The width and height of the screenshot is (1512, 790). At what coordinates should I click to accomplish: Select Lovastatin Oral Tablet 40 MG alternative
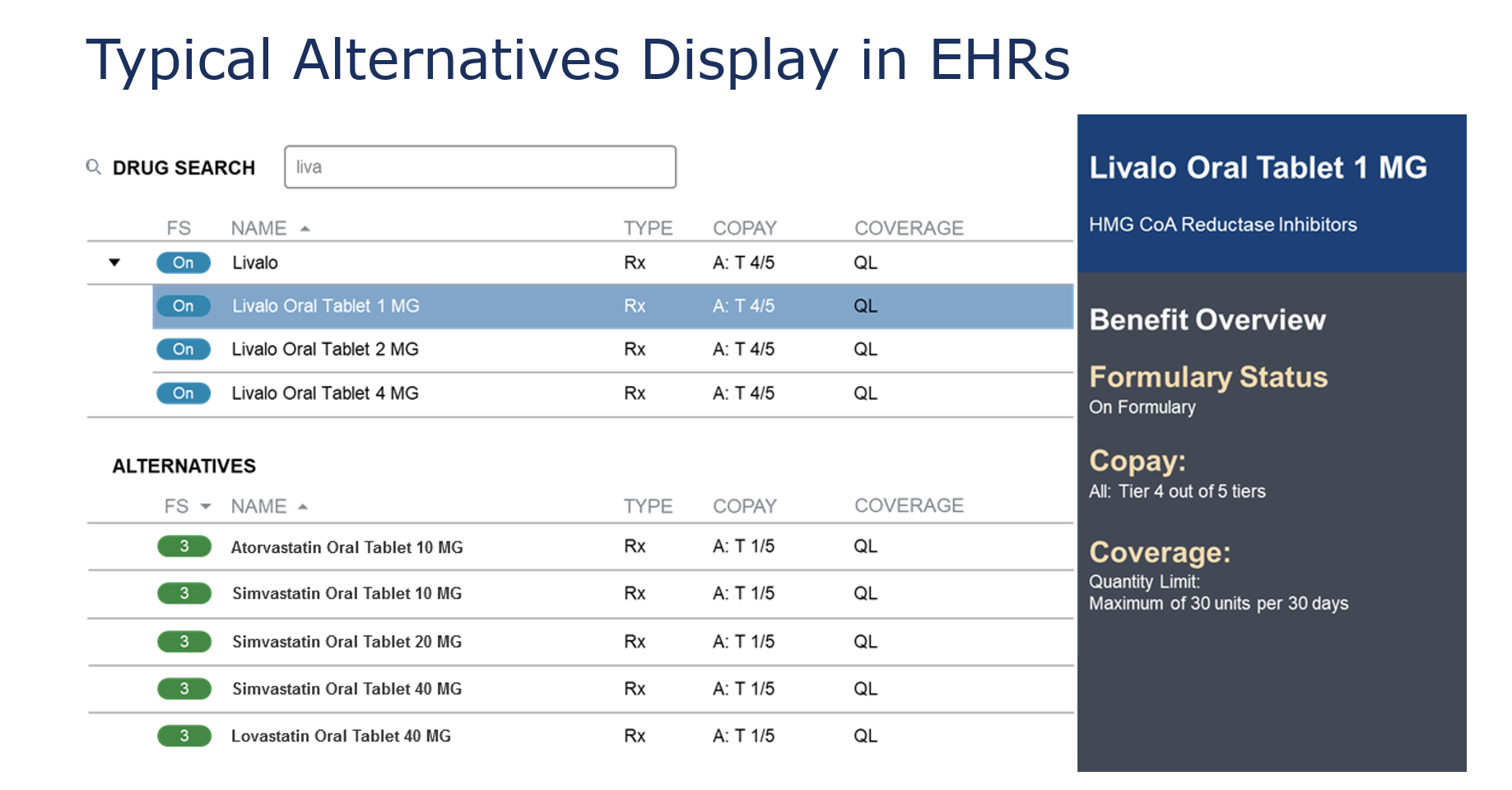(x=342, y=736)
